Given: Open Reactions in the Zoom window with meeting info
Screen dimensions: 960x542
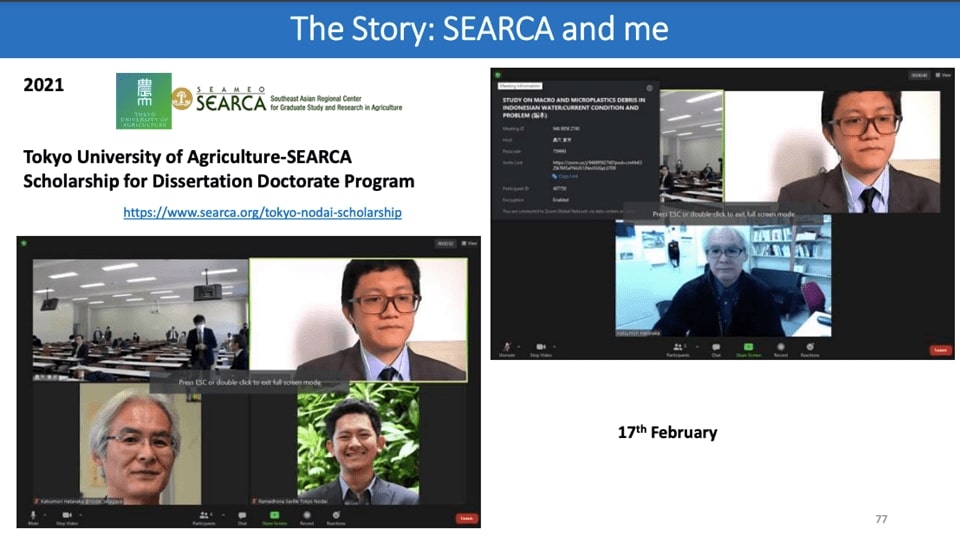Looking at the screenshot, I should (x=810, y=349).
